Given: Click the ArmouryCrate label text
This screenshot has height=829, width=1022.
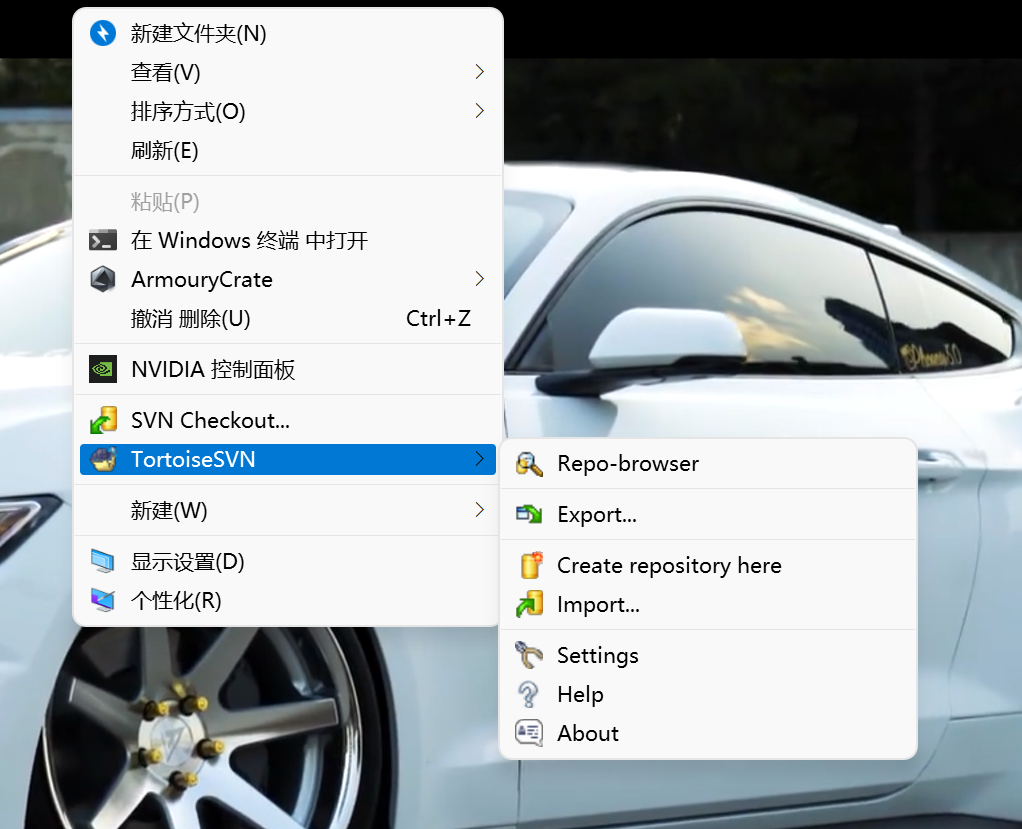Looking at the screenshot, I should [202, 280].
